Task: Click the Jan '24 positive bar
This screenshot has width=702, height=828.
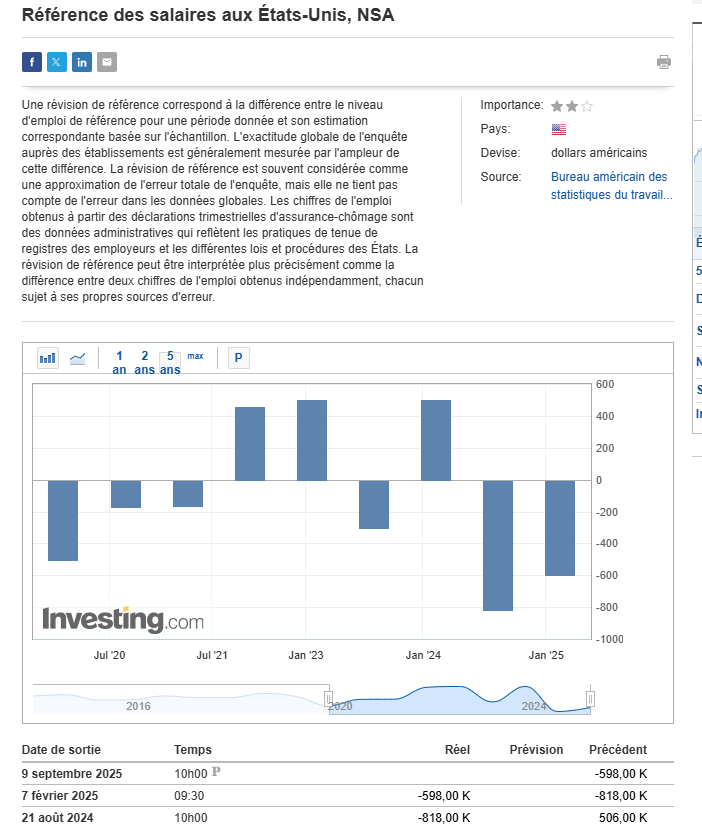Action: [436, 440]
